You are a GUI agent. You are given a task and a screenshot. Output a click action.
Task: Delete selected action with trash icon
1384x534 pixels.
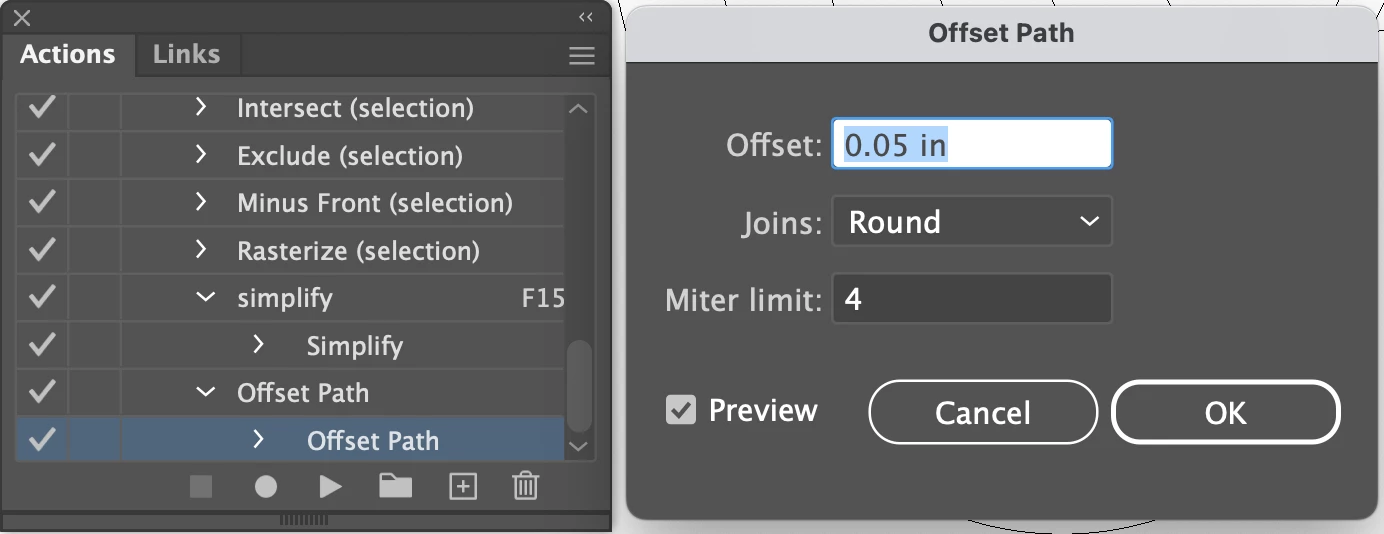point(526,486)
